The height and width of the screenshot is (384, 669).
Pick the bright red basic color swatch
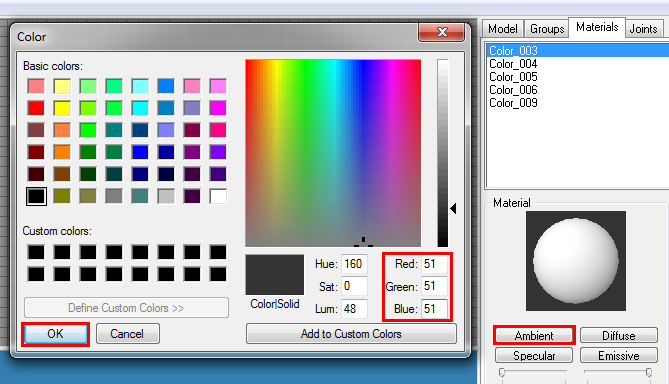(x=36, y=108)
